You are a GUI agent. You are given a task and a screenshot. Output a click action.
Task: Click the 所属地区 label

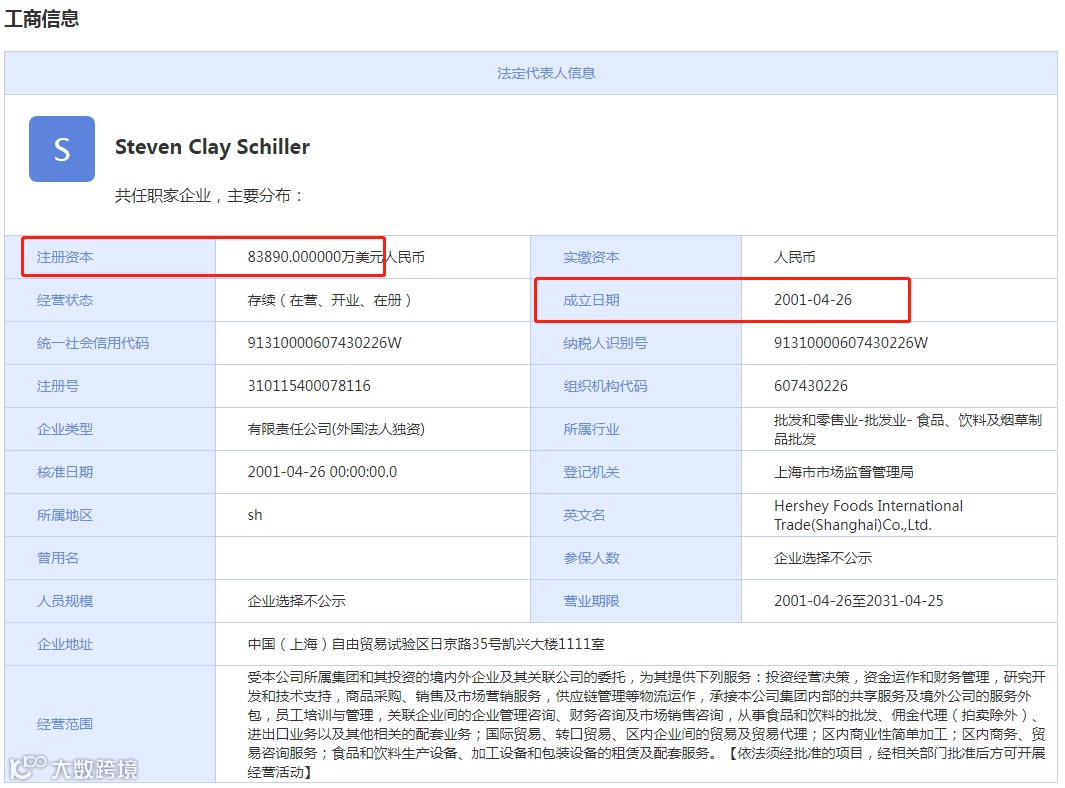(x=65, y=515)
